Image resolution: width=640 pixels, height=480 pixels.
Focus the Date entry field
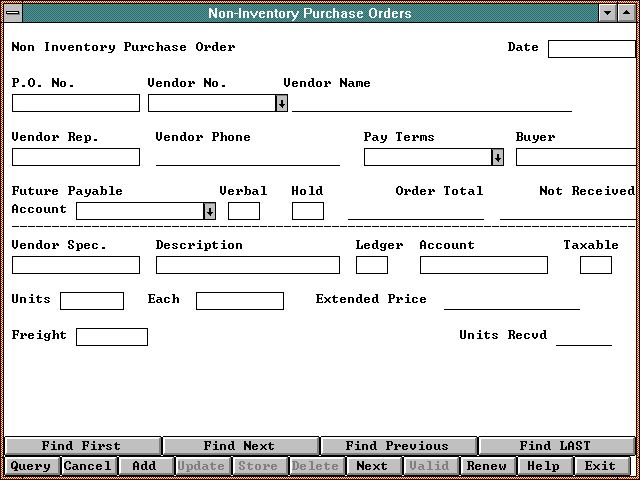click(591, 49)
